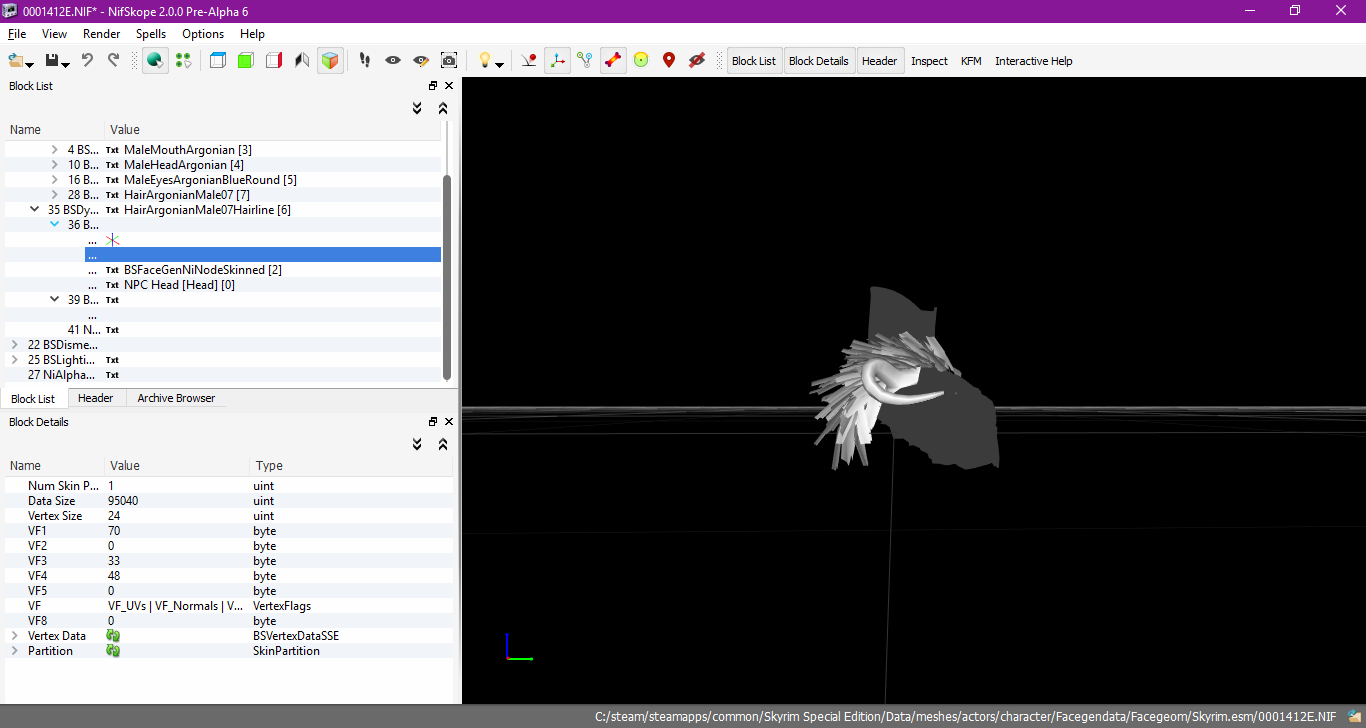Expand the HairArgonianMale07 [7] node
Image resolution: width=1366 pixels, height=728 pixels.
[x=55, y=195]
